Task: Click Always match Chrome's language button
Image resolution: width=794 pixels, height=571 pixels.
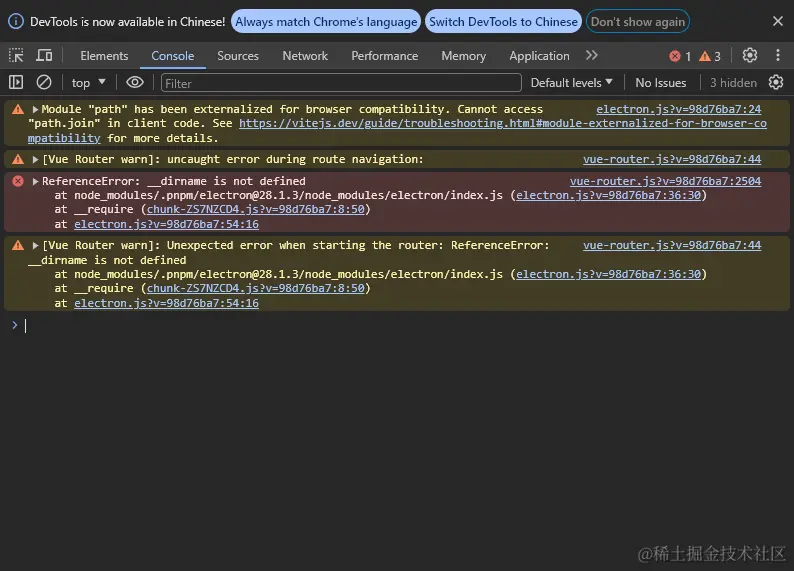Action: pos(326,21)
